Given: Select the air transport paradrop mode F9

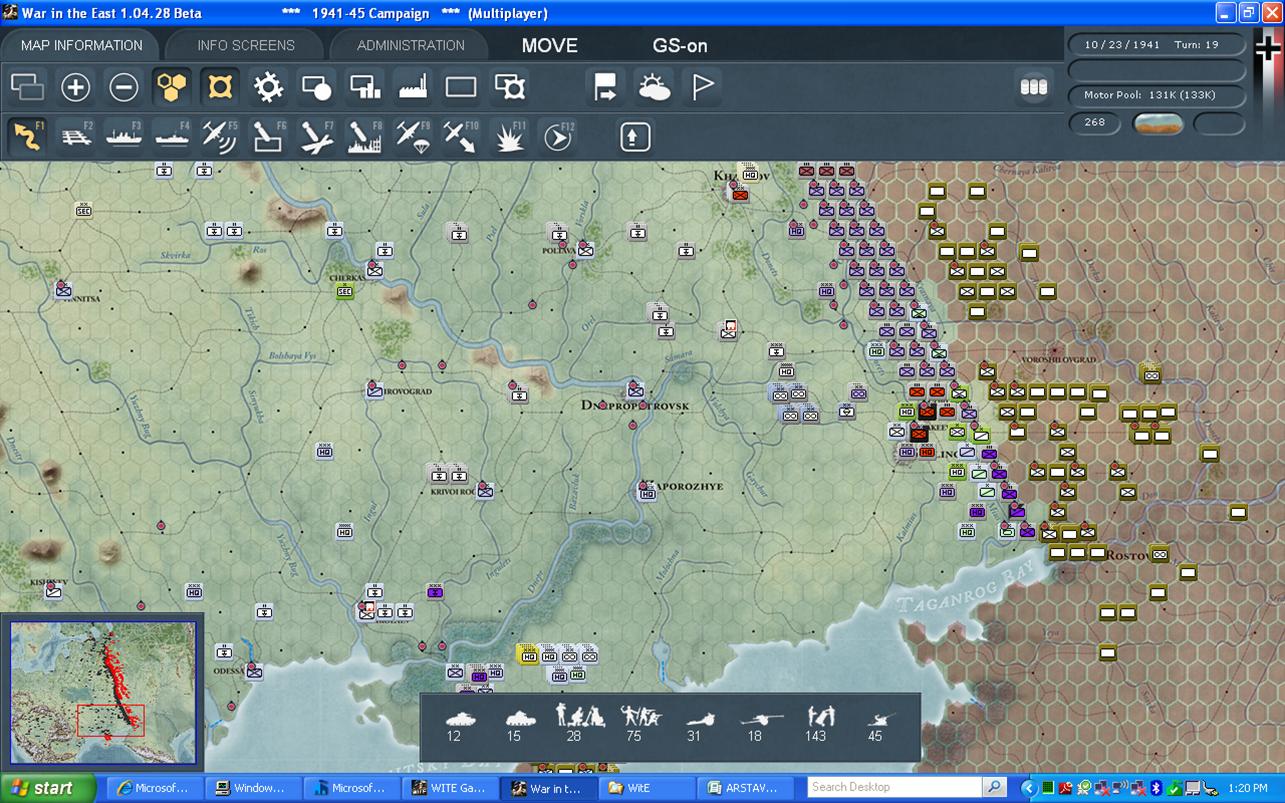Looking at the screenshot, I should [413, 136].
